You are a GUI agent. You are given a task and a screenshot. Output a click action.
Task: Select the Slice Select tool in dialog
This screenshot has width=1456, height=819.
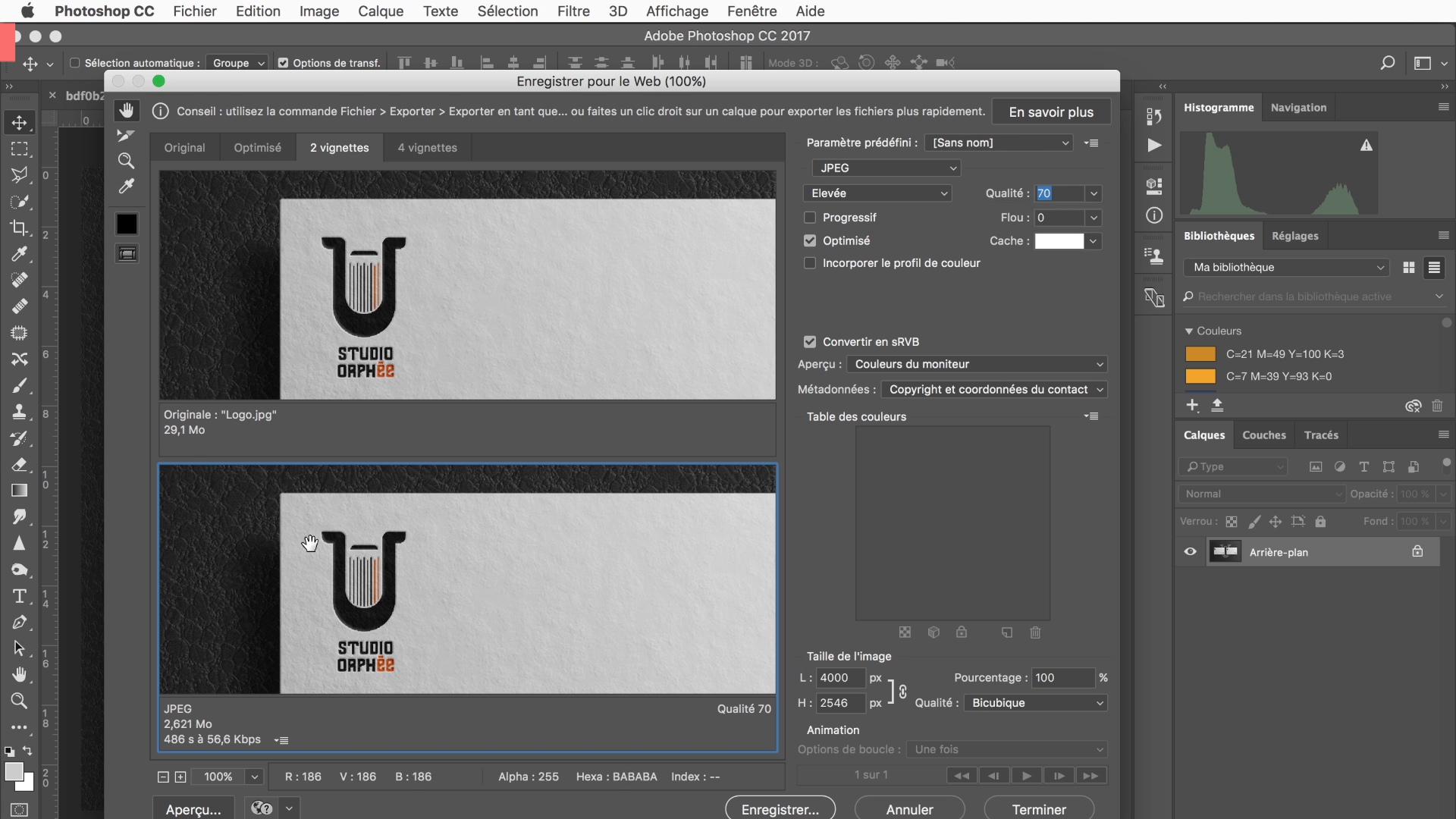click(x=126, y=136)
